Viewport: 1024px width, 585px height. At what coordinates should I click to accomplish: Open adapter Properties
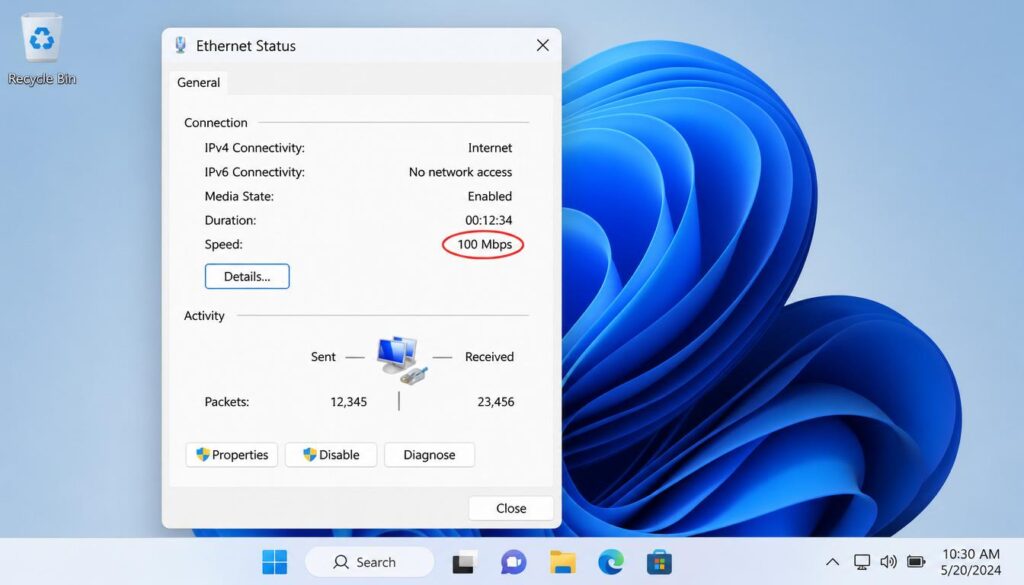coord(232,454)
